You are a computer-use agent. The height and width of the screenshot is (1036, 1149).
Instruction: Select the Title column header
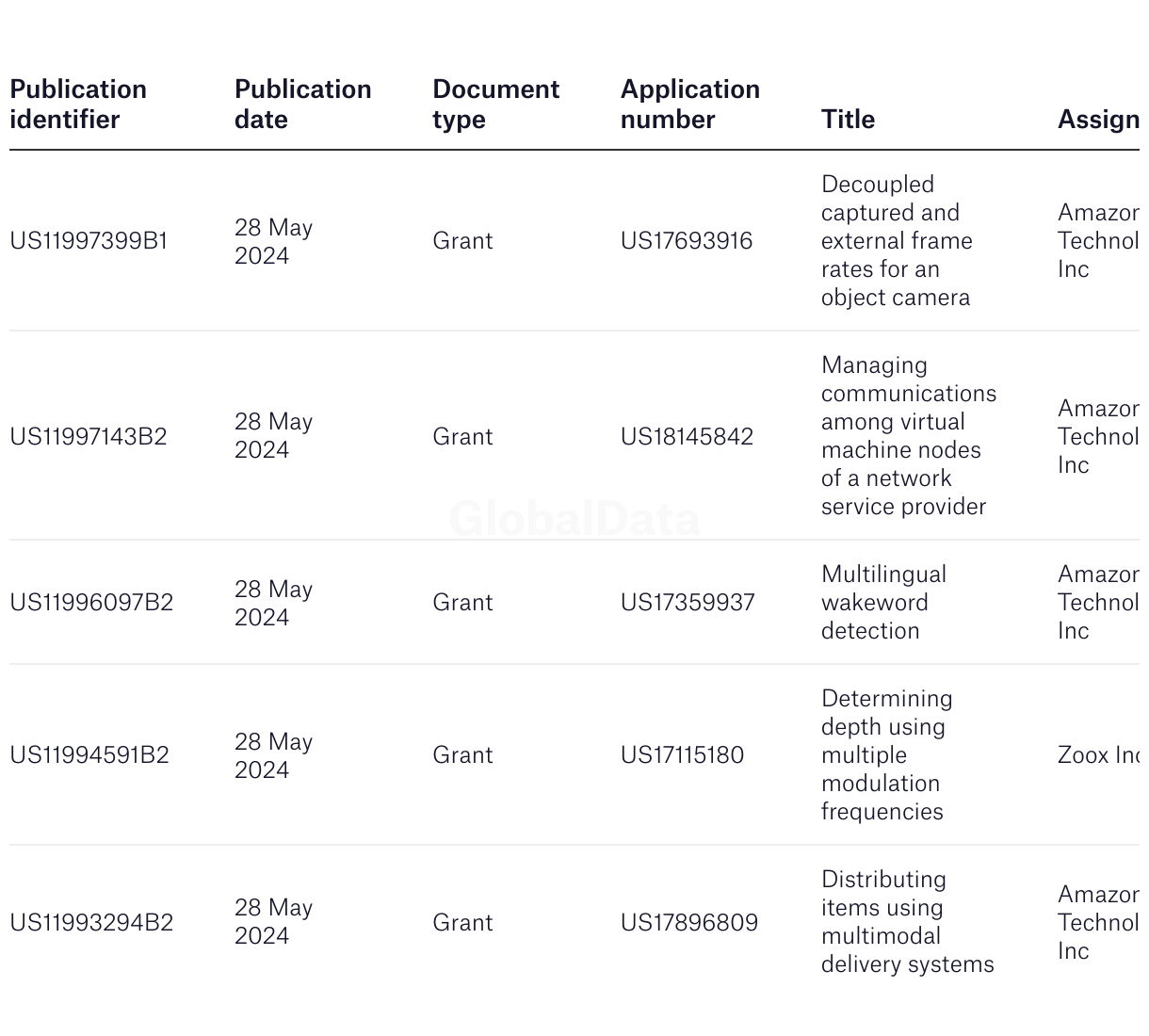tap(848, 120)
